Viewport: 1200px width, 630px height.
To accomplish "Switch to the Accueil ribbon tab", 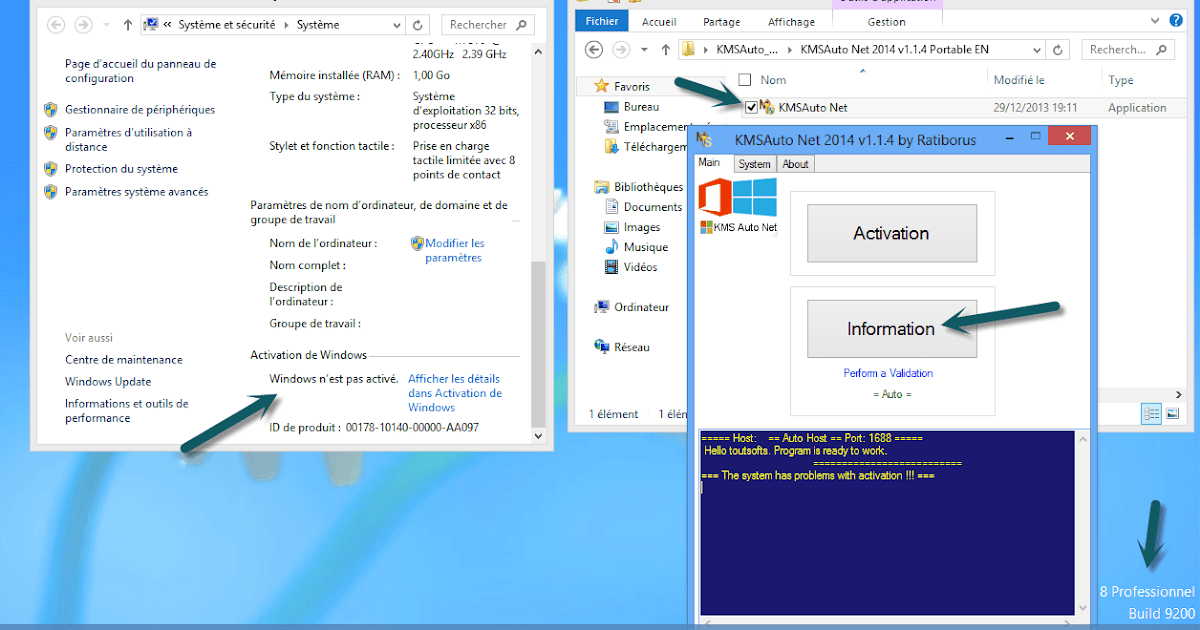I will (x=659, y=21).
